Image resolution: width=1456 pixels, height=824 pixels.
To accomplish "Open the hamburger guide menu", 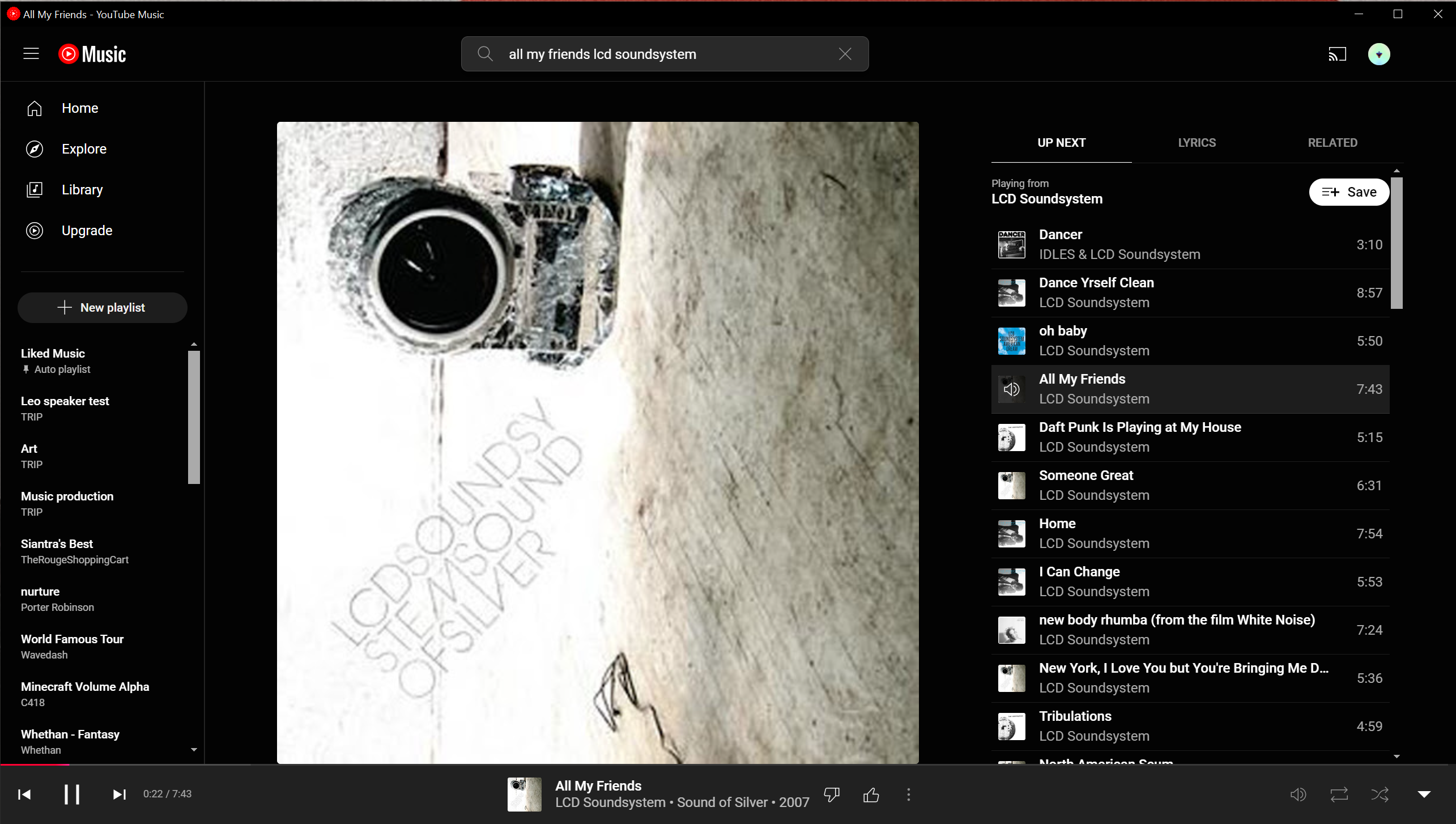I will coord(31,54).
